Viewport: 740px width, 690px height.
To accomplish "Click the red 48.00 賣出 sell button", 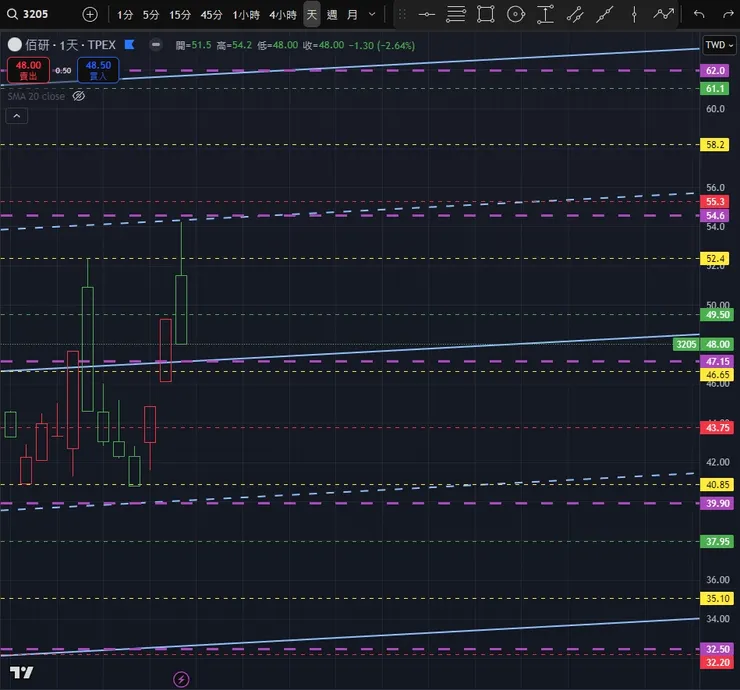I will point(26,70).
